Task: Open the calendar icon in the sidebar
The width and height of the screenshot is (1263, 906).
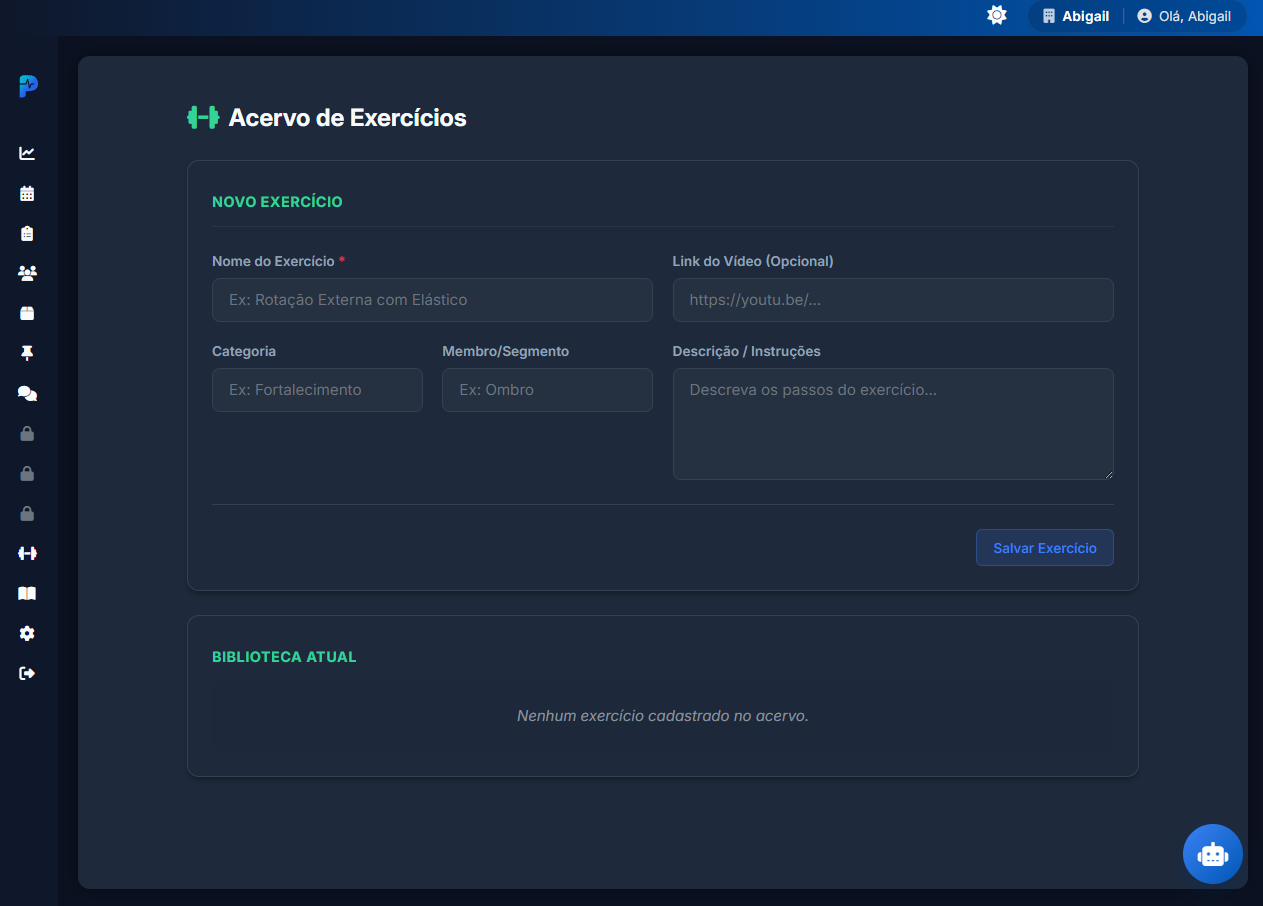Action: click(27, 193)
